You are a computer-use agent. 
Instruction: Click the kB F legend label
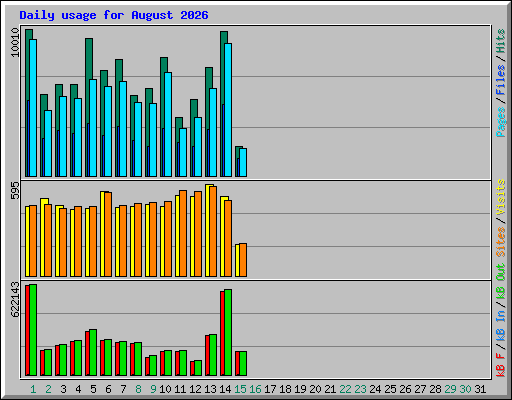point(501,364)
